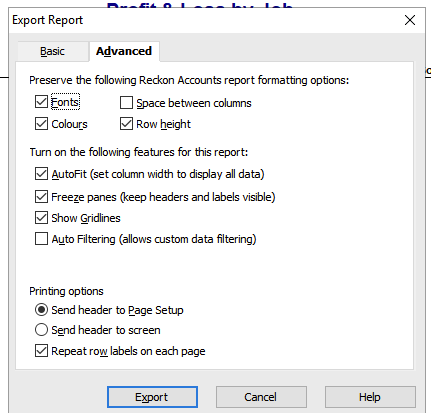Image resolution: width=431 pixels, height=413 pixels.
Task: Disable the Row height option
Action: (x=126, y=124)
